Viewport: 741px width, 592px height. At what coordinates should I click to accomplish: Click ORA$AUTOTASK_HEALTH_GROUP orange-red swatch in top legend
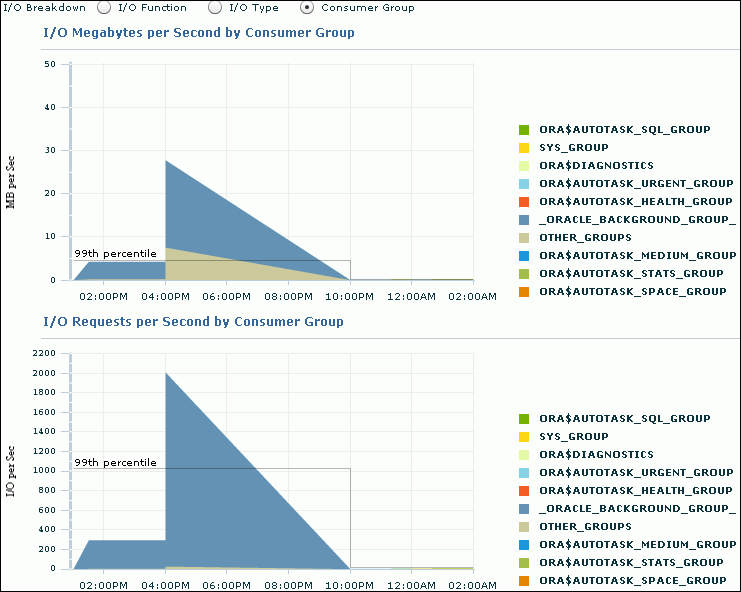523,202
